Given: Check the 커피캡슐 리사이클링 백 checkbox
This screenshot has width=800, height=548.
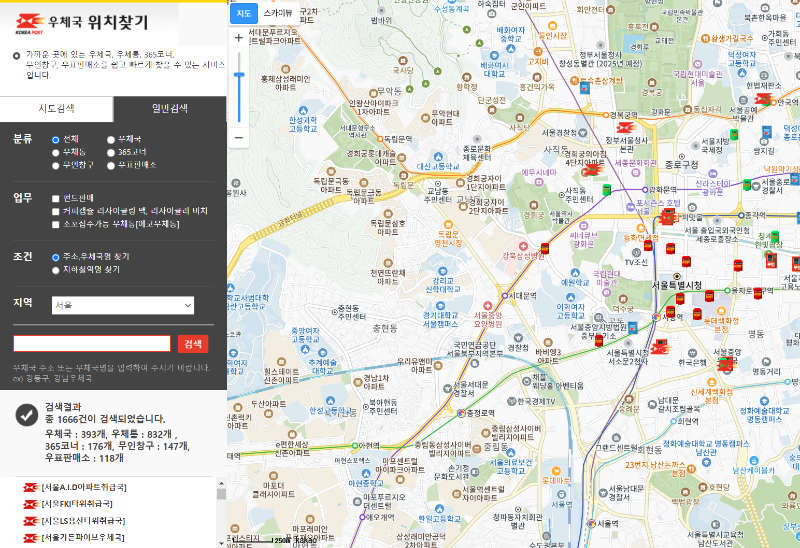Looking at the screenshot, I should (x=56, y=211).
